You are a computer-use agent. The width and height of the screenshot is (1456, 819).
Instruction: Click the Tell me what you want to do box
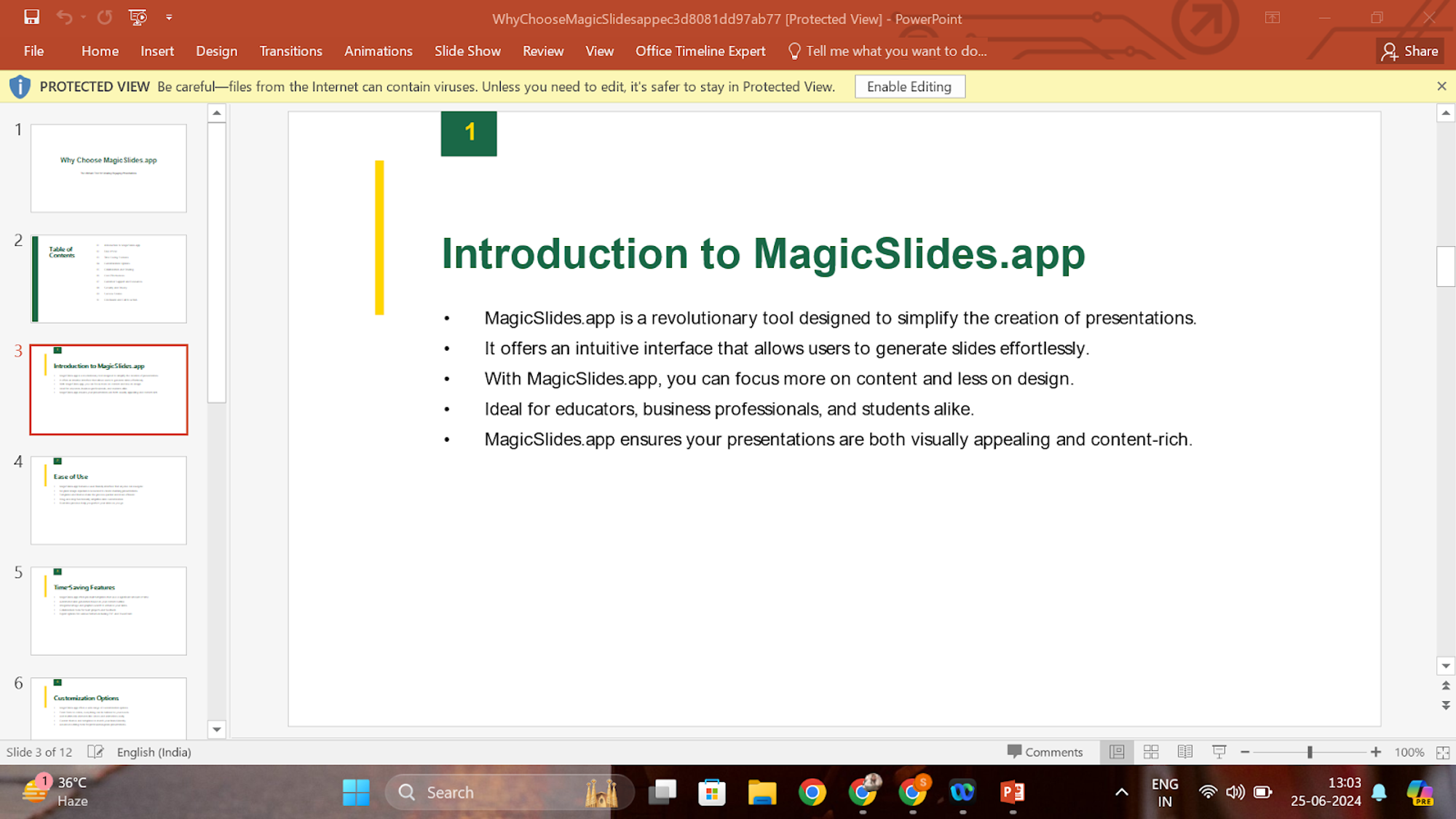(888, 51)
